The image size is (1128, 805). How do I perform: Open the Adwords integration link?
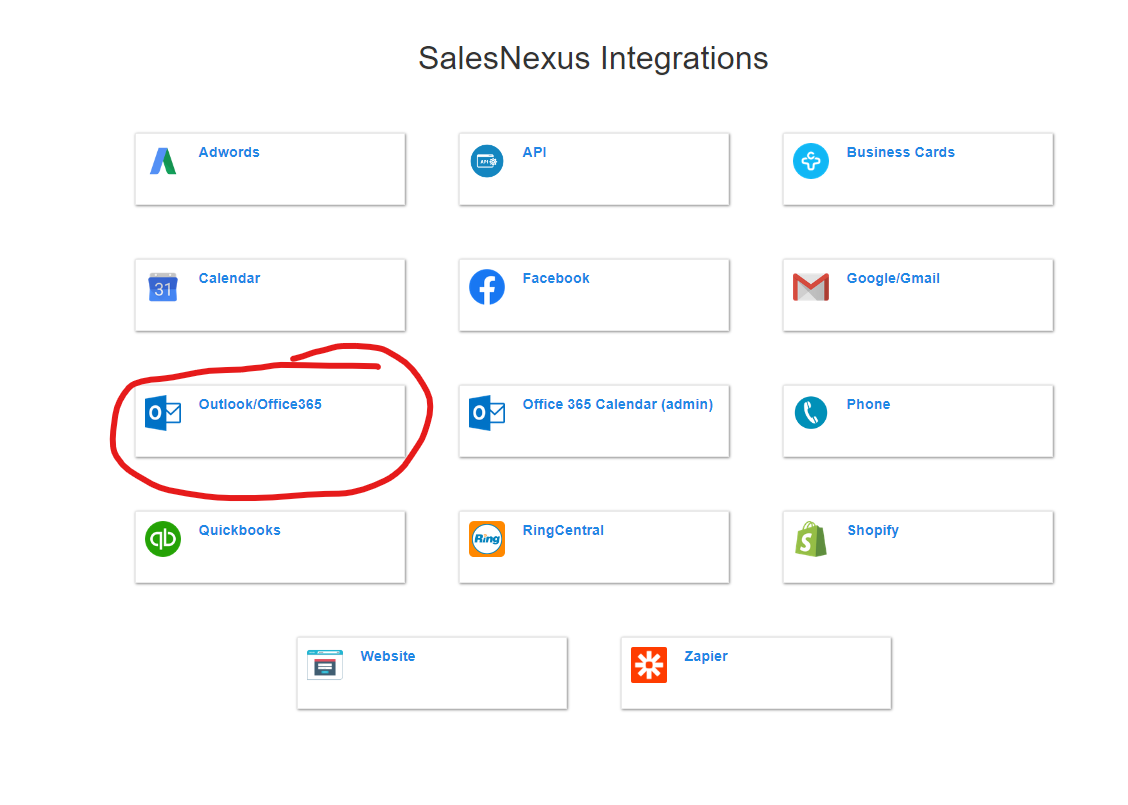tap(229, 153)
